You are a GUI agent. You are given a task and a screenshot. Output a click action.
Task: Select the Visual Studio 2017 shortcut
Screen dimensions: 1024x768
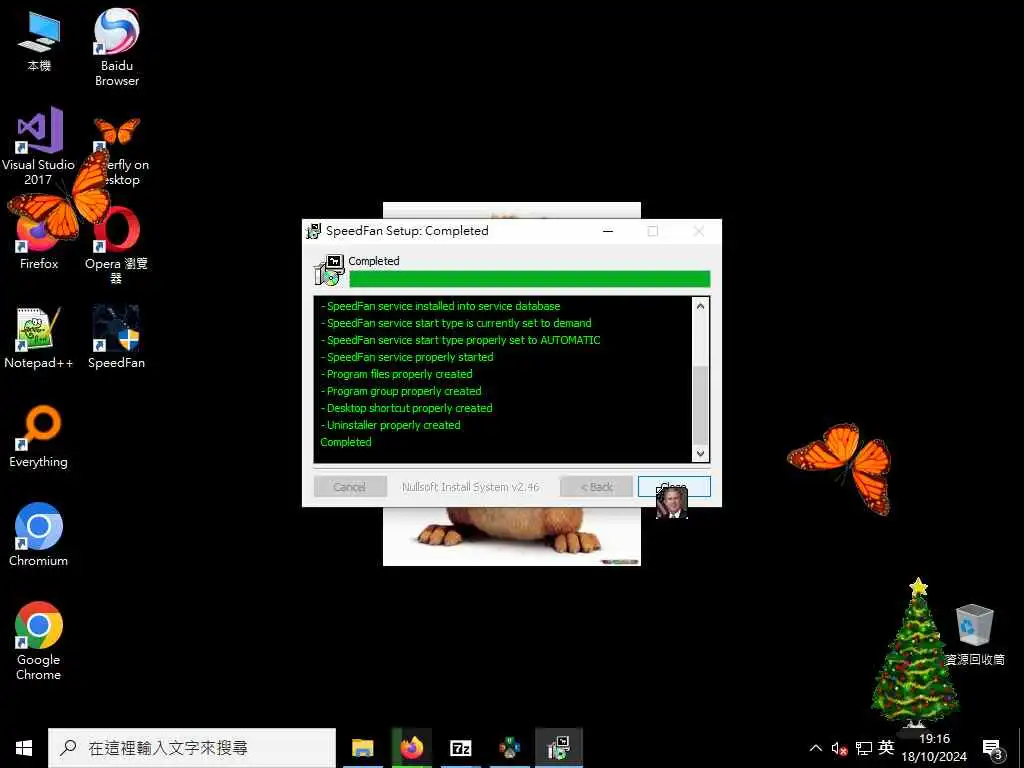tap(39, 146)
